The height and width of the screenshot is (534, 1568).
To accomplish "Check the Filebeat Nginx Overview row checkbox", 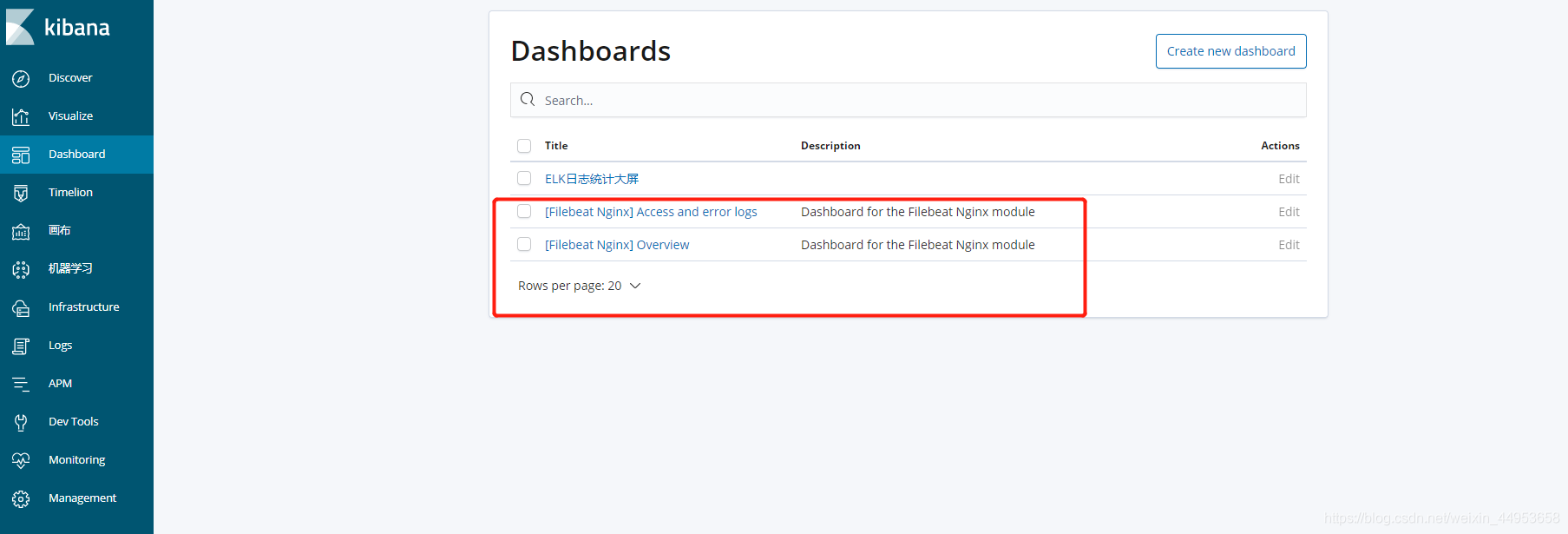I will click(524, 244).
